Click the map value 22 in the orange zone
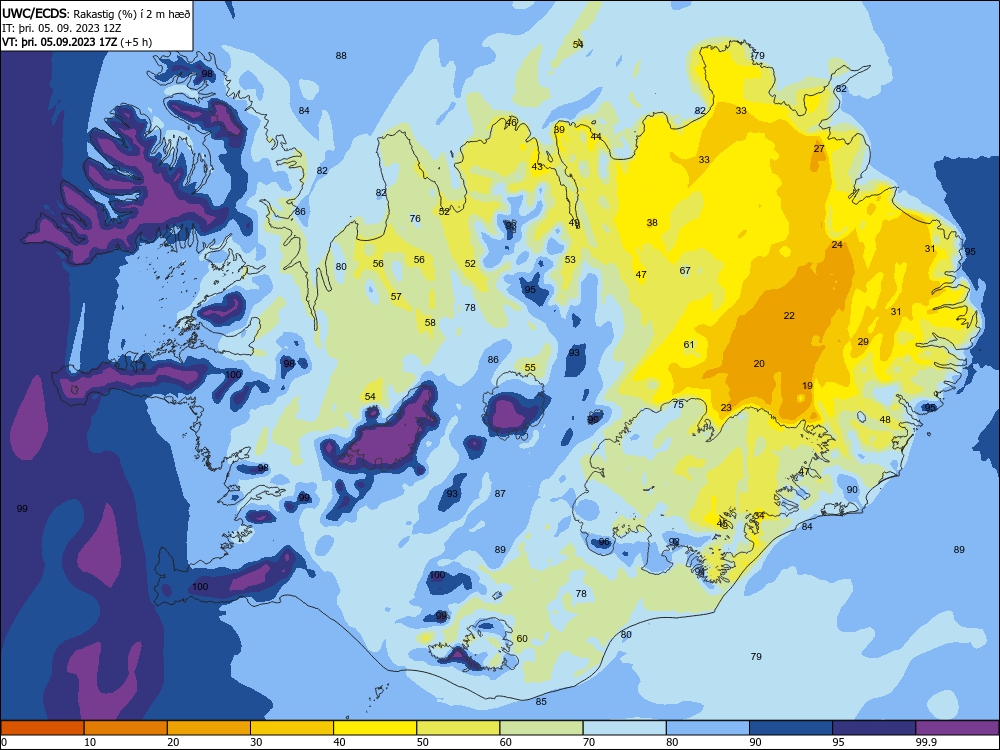 click(789, 316)
